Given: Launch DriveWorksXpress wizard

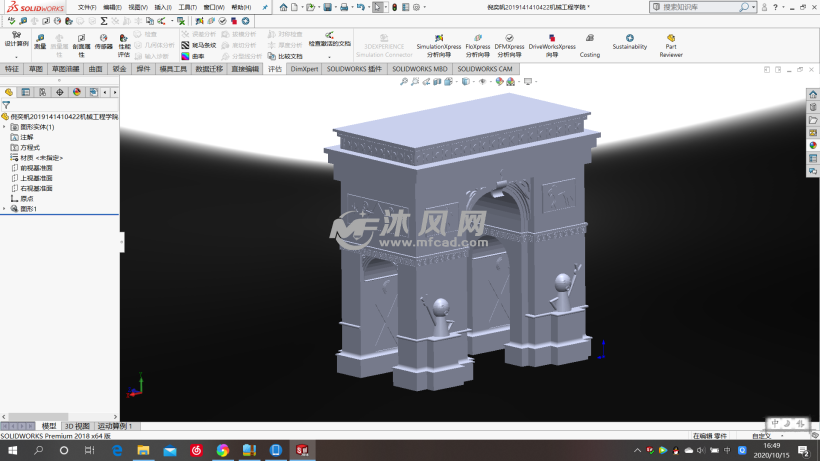Looking at the screenshot, I should coord(552,45).
